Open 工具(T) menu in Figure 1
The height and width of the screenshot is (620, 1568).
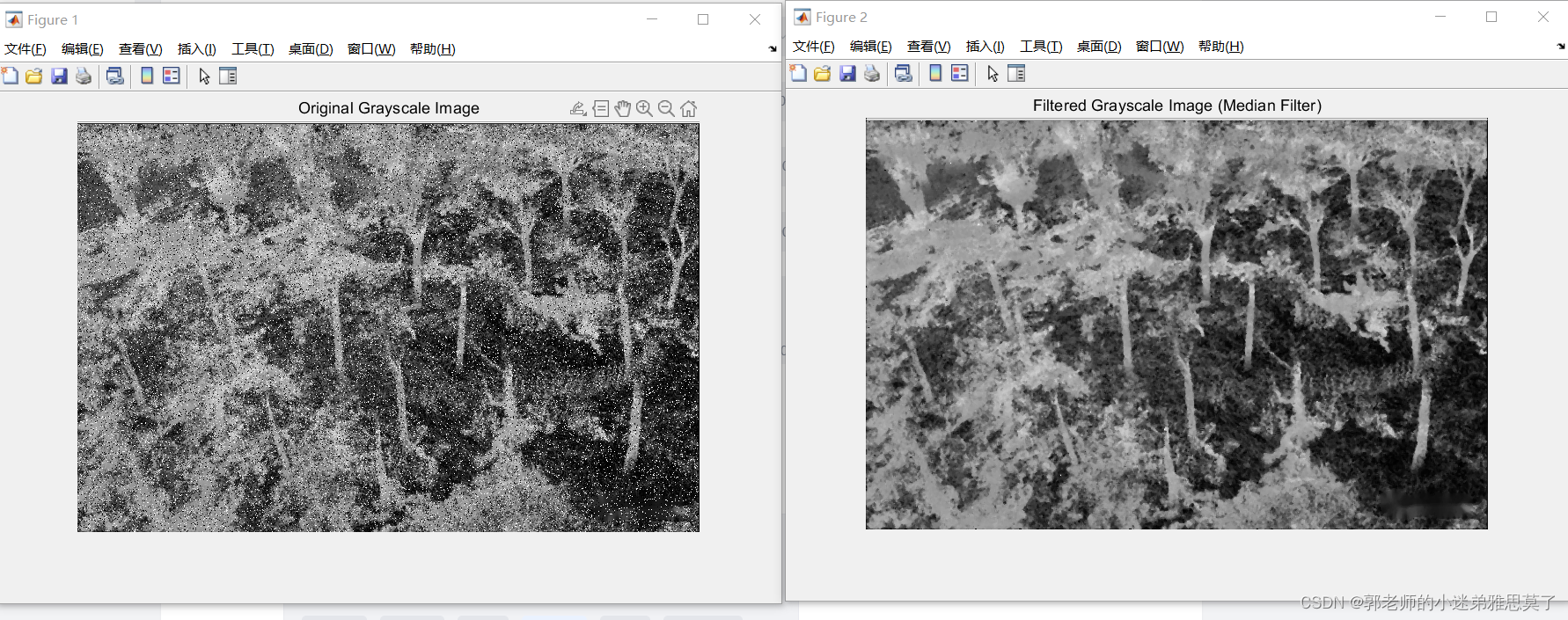[x=253, y=49]
